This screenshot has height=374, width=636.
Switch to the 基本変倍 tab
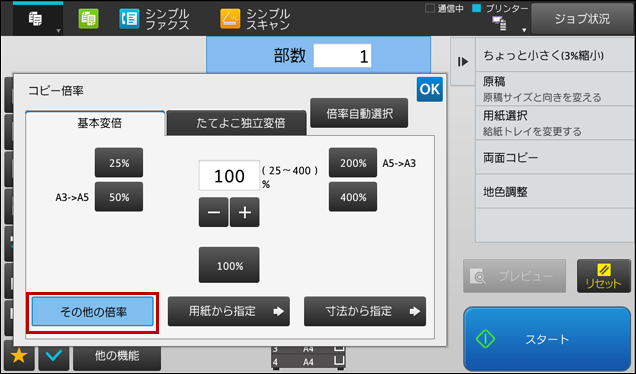click(95, 123)
